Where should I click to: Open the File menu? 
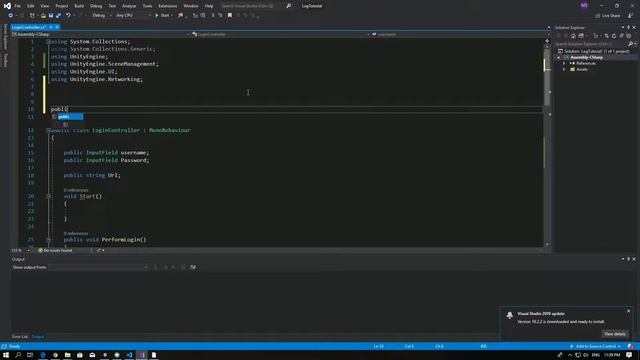tap(18, 6)
